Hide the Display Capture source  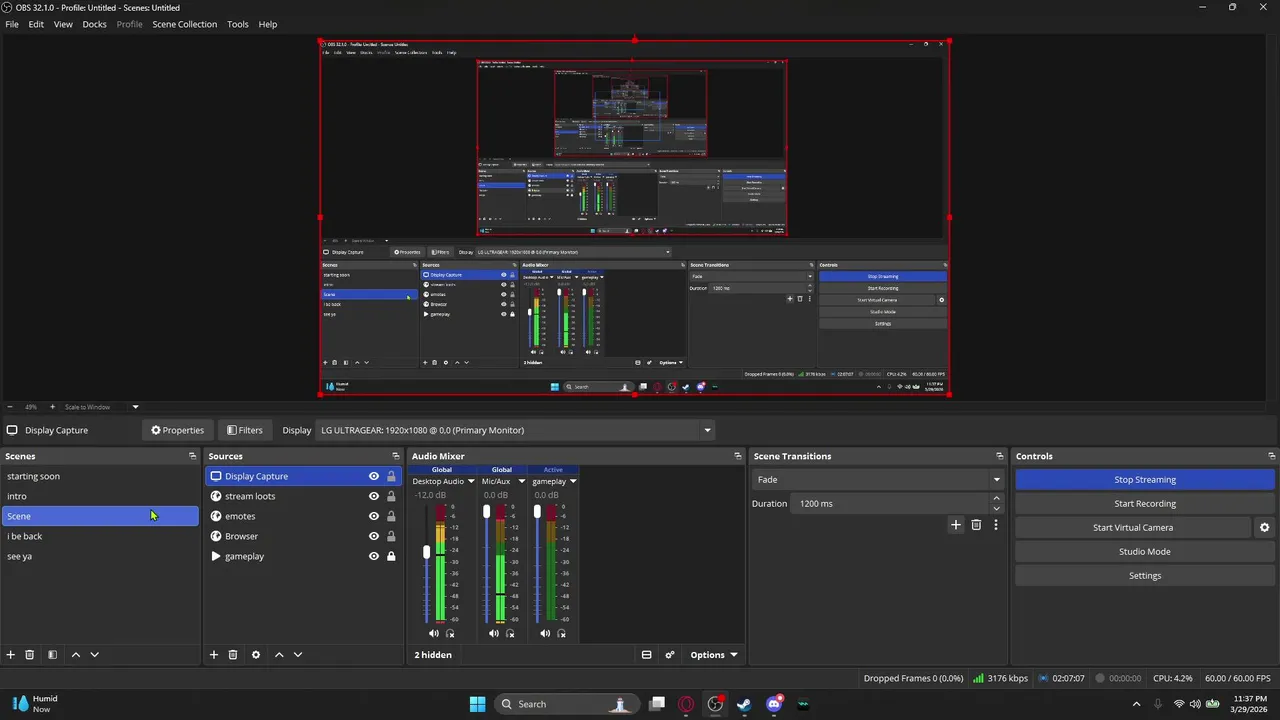click(374, 476)
